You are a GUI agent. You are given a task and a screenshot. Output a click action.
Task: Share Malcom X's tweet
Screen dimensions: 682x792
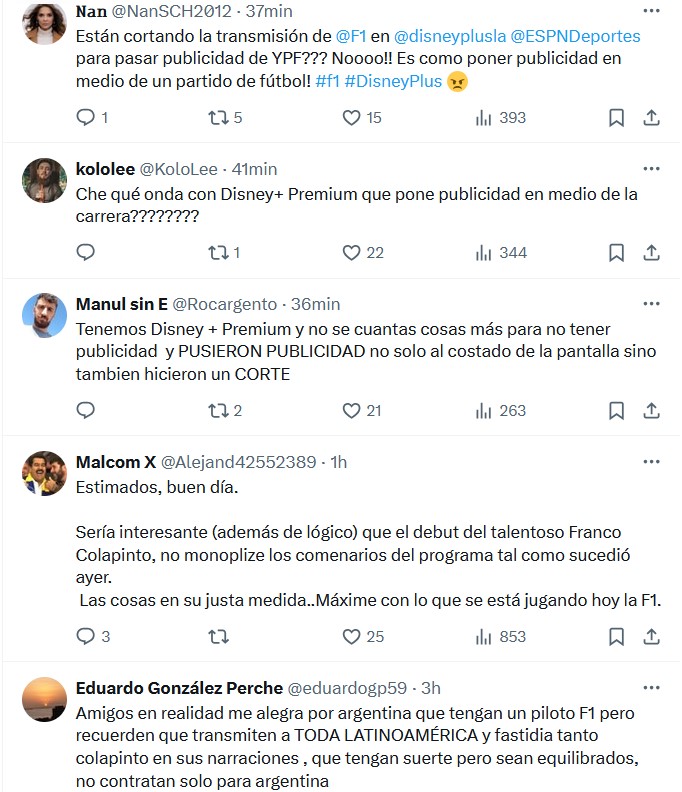tap(651, 636)
